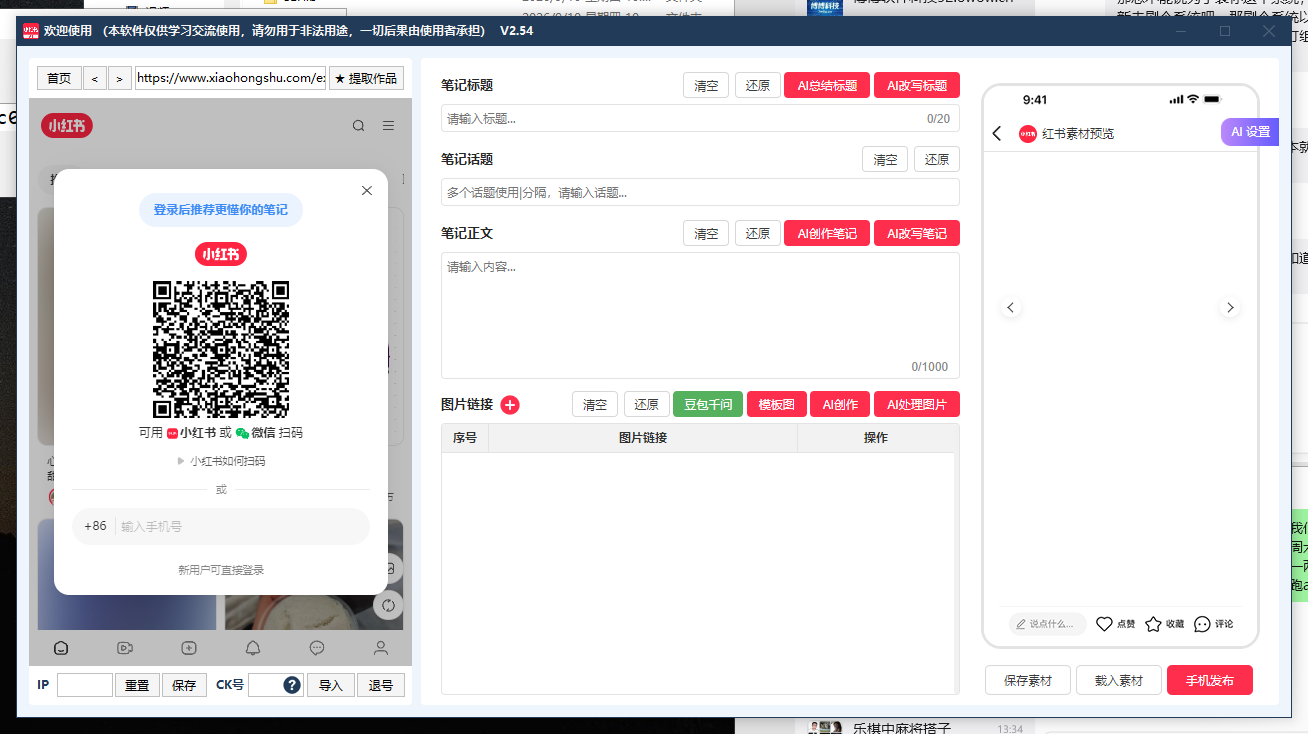Viewport: 1308px width, 734px height.
Task: Click 还原 in the 笔记正文 row
Action: [758, 233]
